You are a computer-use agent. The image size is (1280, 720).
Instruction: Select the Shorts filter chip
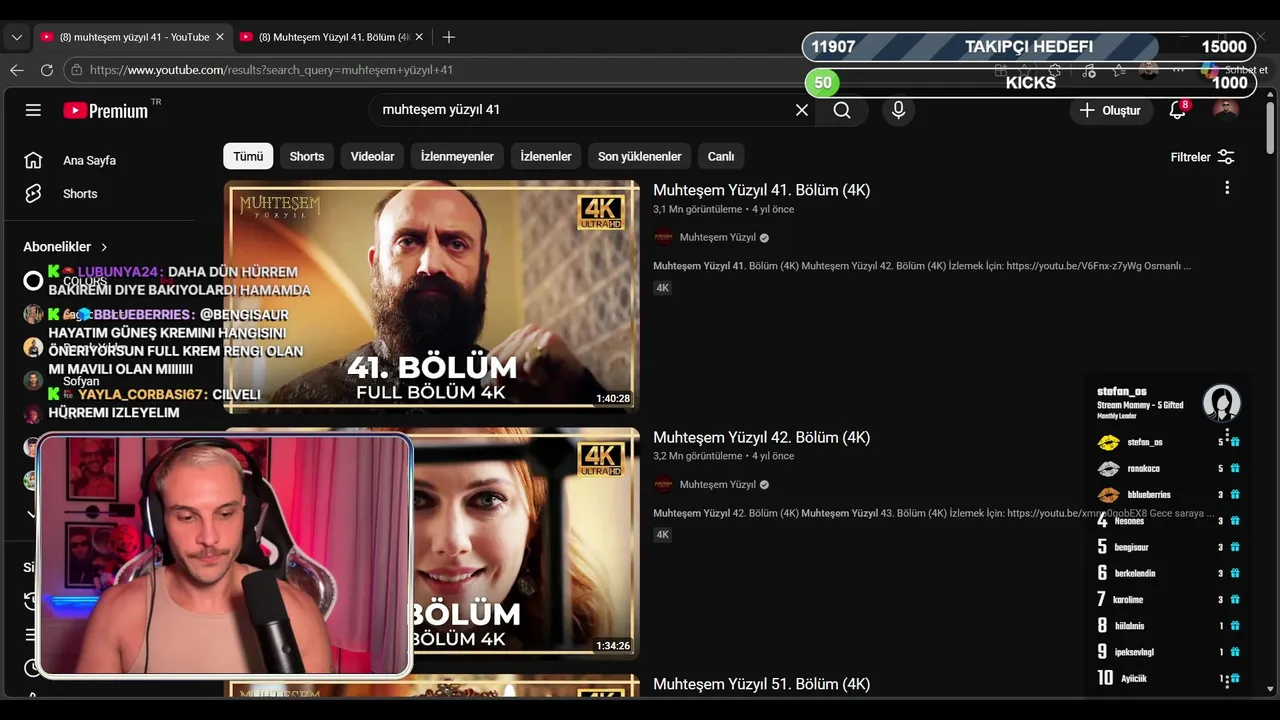(307, 157)
